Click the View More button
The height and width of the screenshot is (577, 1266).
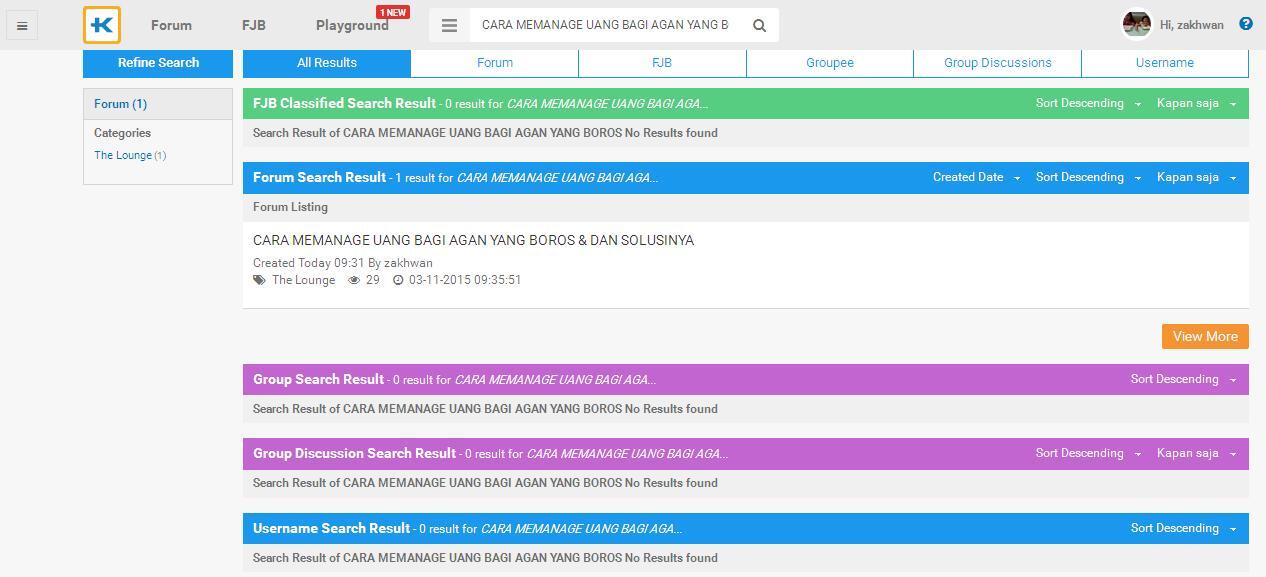click(1204, 336)
